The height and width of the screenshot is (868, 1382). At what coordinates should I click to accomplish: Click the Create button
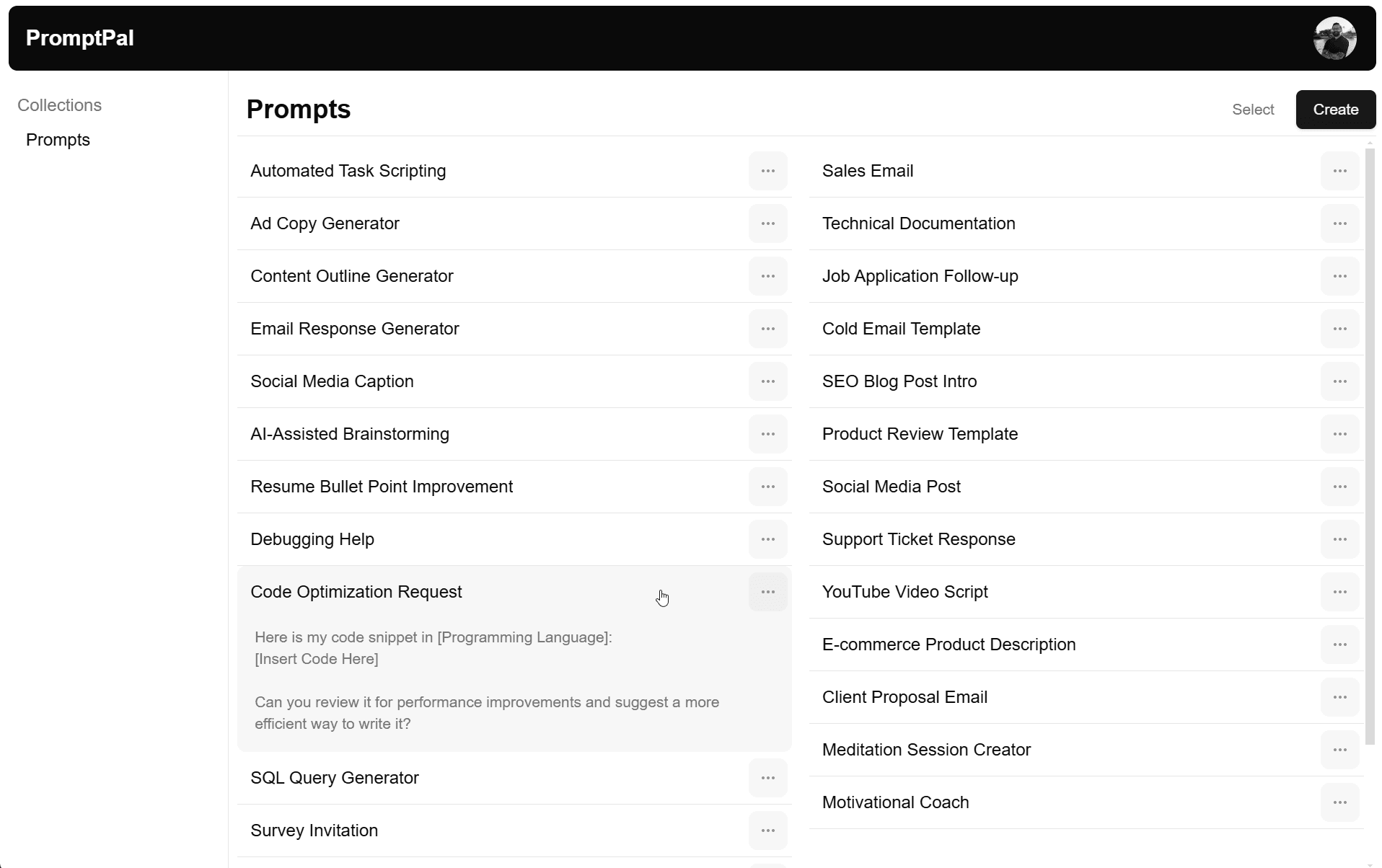click(1335, 110)
